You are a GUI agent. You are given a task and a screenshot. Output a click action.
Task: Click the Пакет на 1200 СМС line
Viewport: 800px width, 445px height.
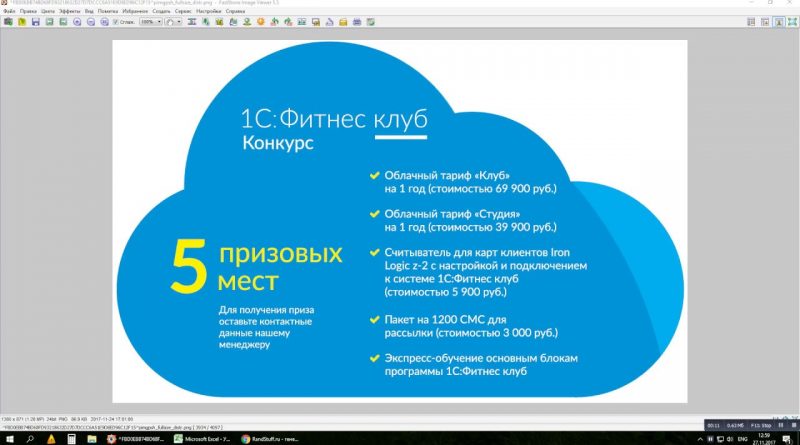[x=445, y=320]
